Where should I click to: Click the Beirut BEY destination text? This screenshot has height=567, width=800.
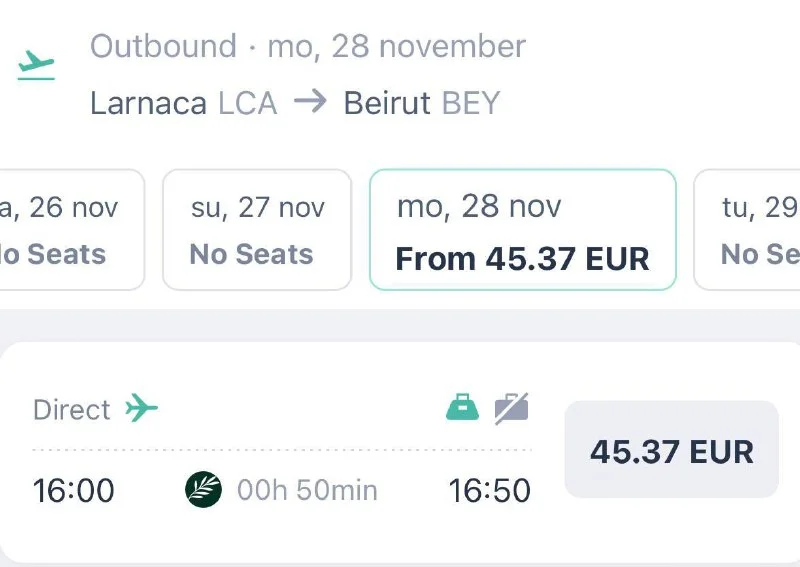[x=421, y=103]
